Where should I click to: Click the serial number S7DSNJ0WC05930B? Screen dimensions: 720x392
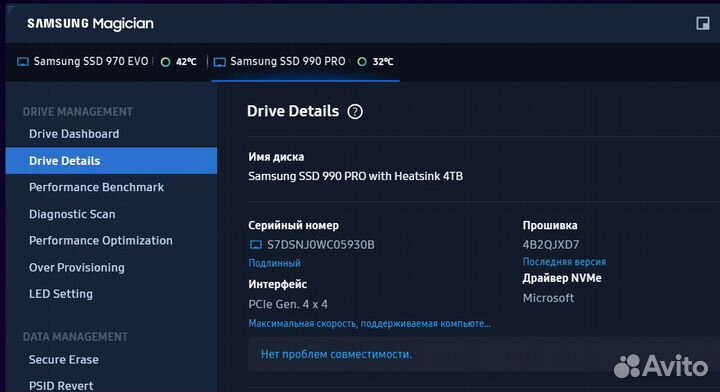coord(321,245)
